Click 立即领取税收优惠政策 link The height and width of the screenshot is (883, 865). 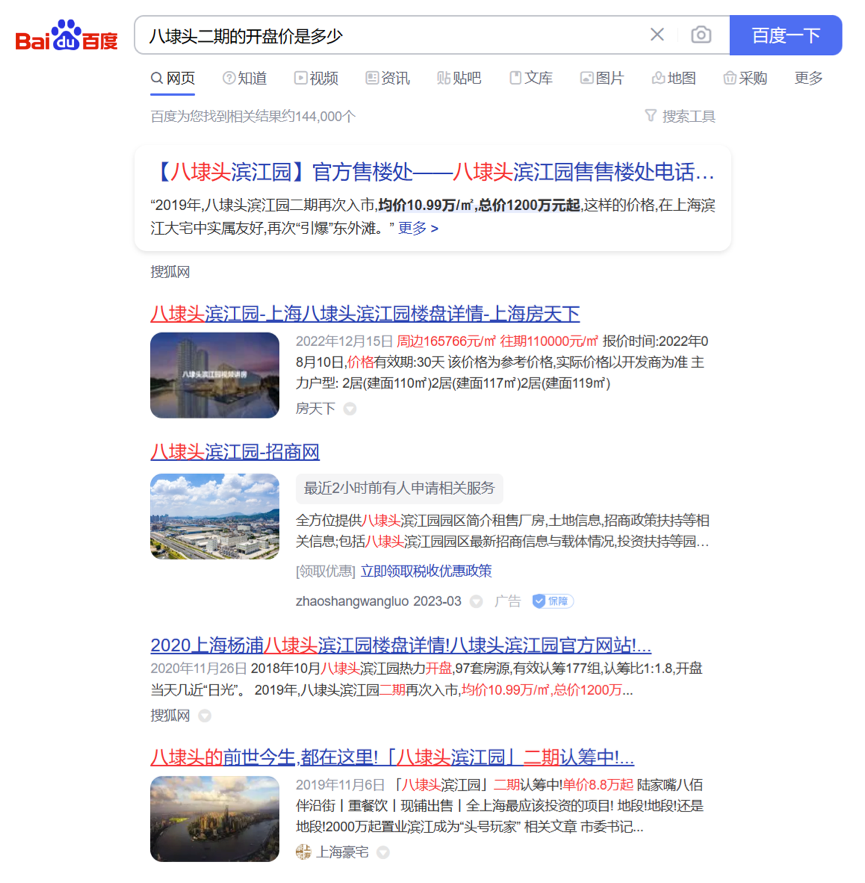click(x=426, y=571)
